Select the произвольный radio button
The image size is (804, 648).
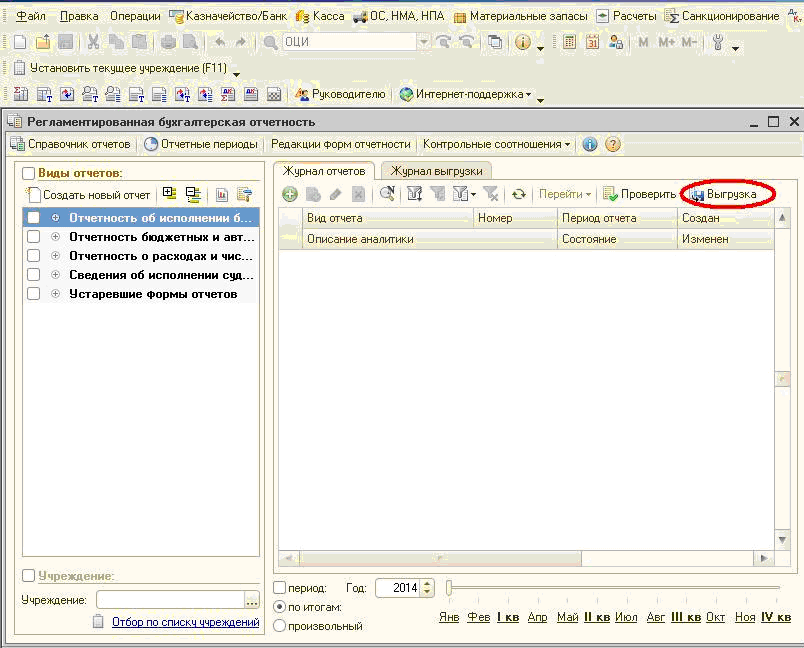279,626
